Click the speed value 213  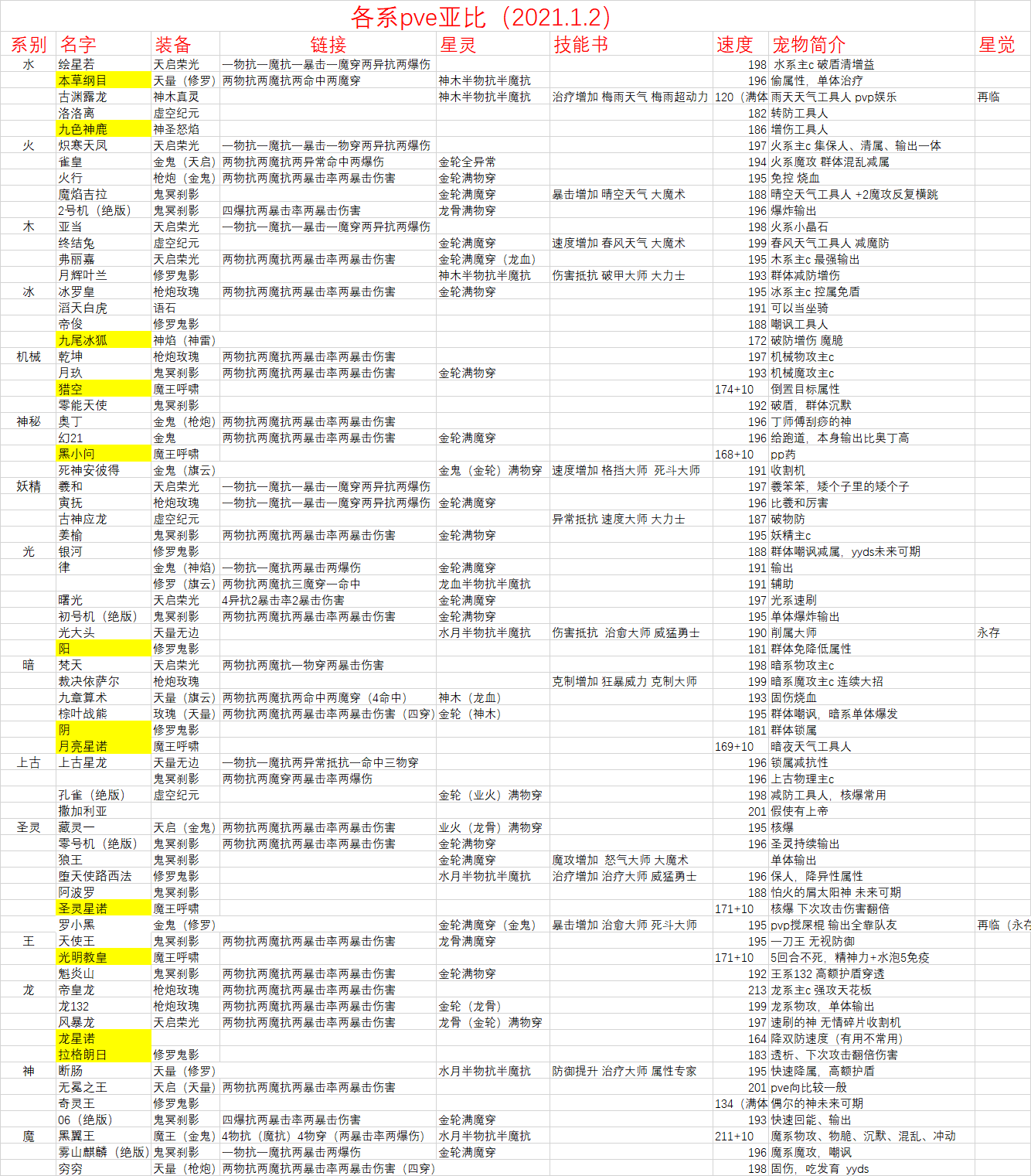[740, 990]
